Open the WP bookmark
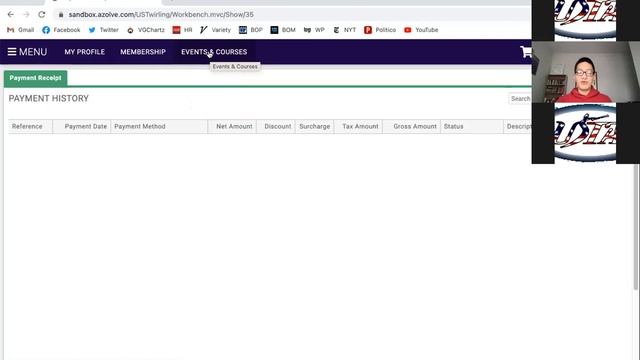The width and height of the screenshot is (640, 360). (314, 30)
